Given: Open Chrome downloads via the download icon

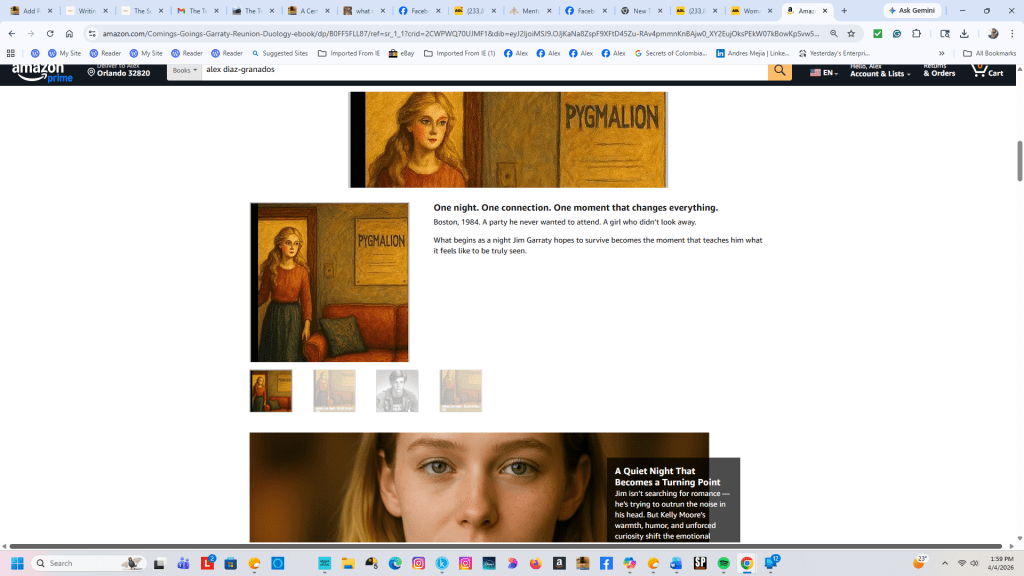Looking at the screenshot, I should click(x=965, y=33).
